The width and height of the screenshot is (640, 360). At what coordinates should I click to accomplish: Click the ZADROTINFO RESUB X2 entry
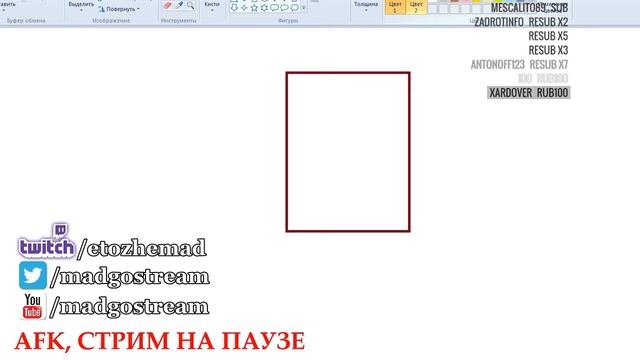pyautogui.click(x=521, y=22)
